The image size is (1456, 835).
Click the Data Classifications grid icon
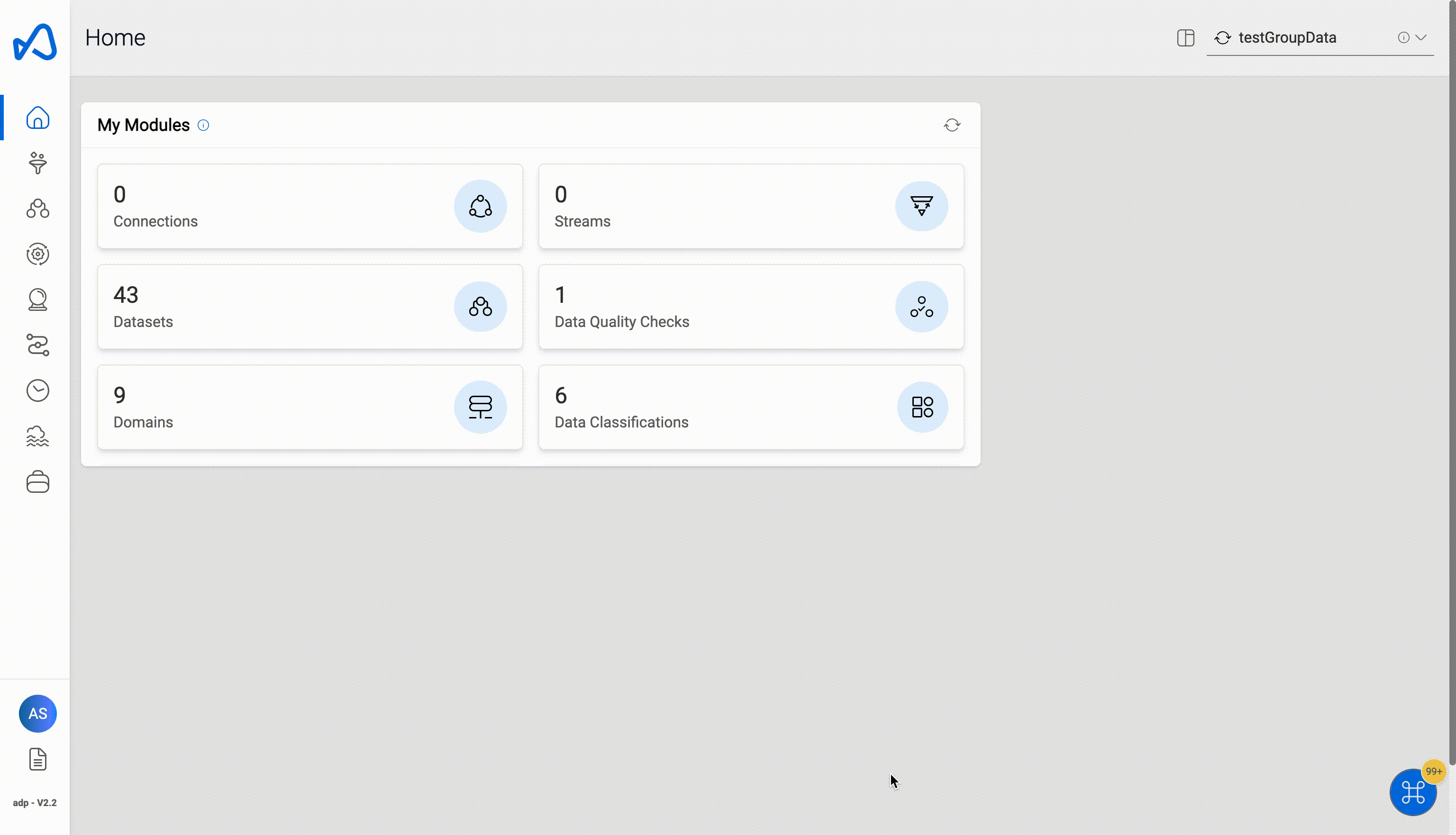pos(921,407)
